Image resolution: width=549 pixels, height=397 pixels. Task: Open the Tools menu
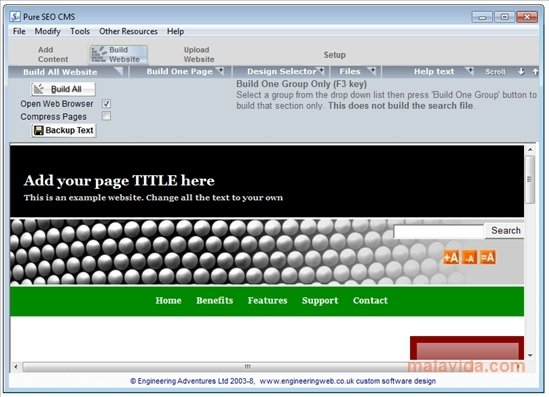click(x=80, y=31)
